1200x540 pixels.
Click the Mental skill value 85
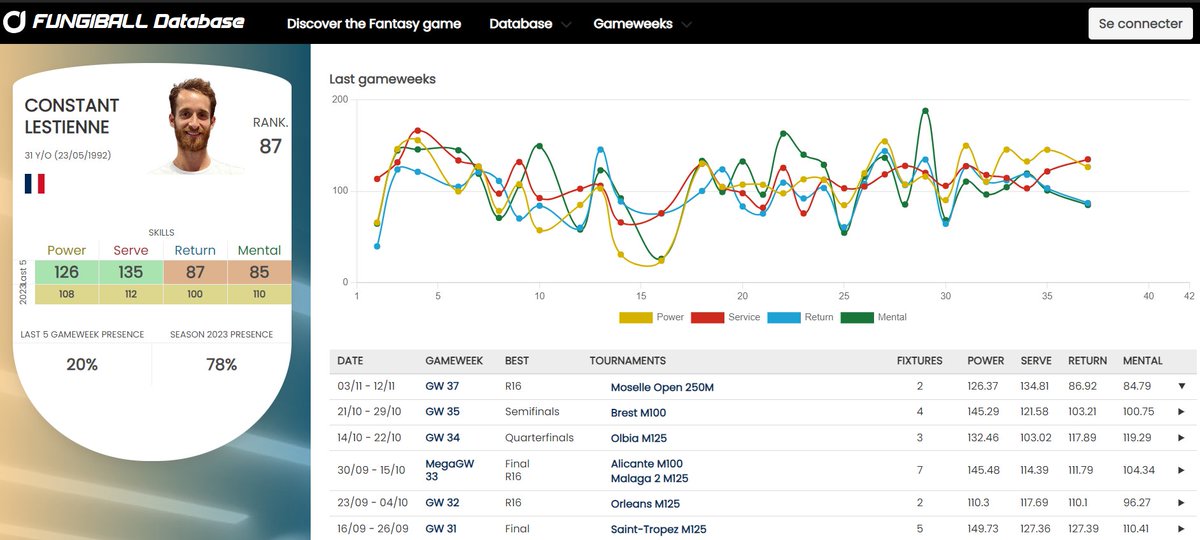point(259,272)
